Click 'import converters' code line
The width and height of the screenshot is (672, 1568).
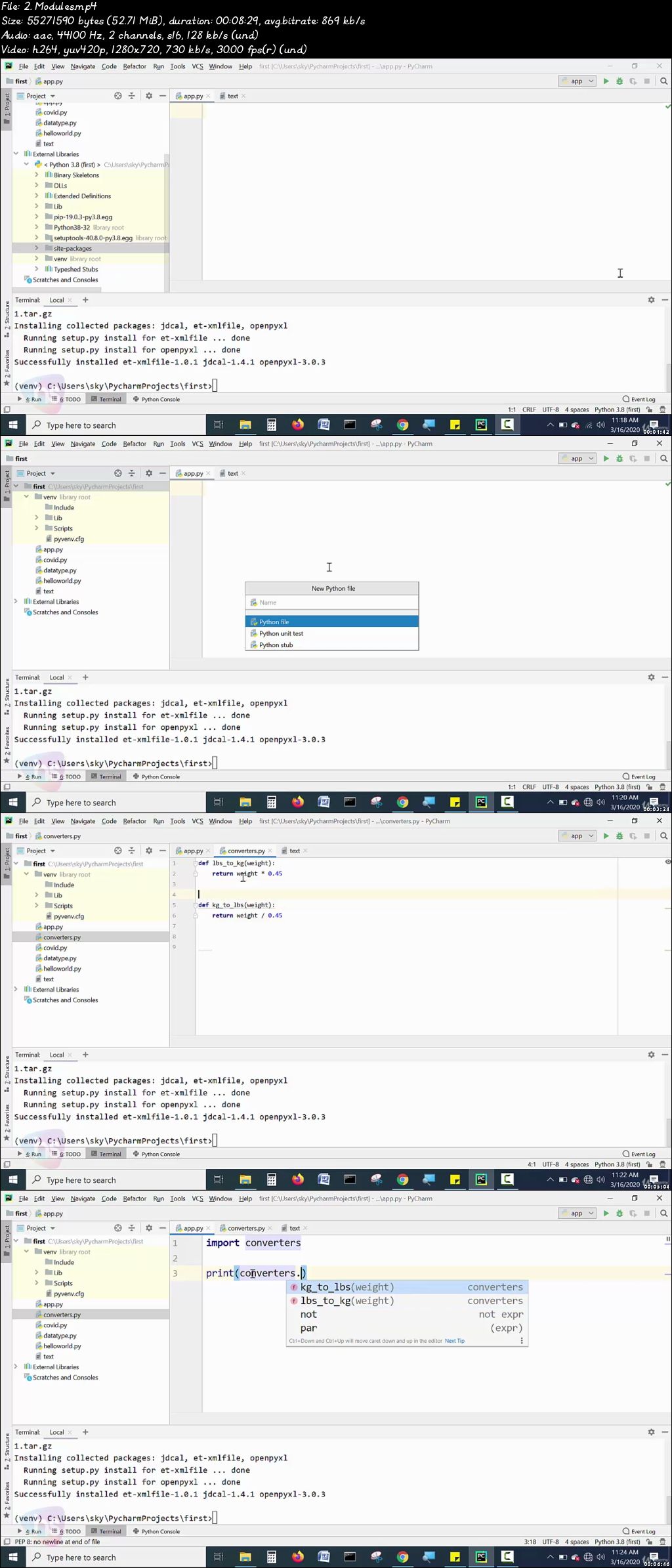pyautogui.click(x=253, y=1242)
